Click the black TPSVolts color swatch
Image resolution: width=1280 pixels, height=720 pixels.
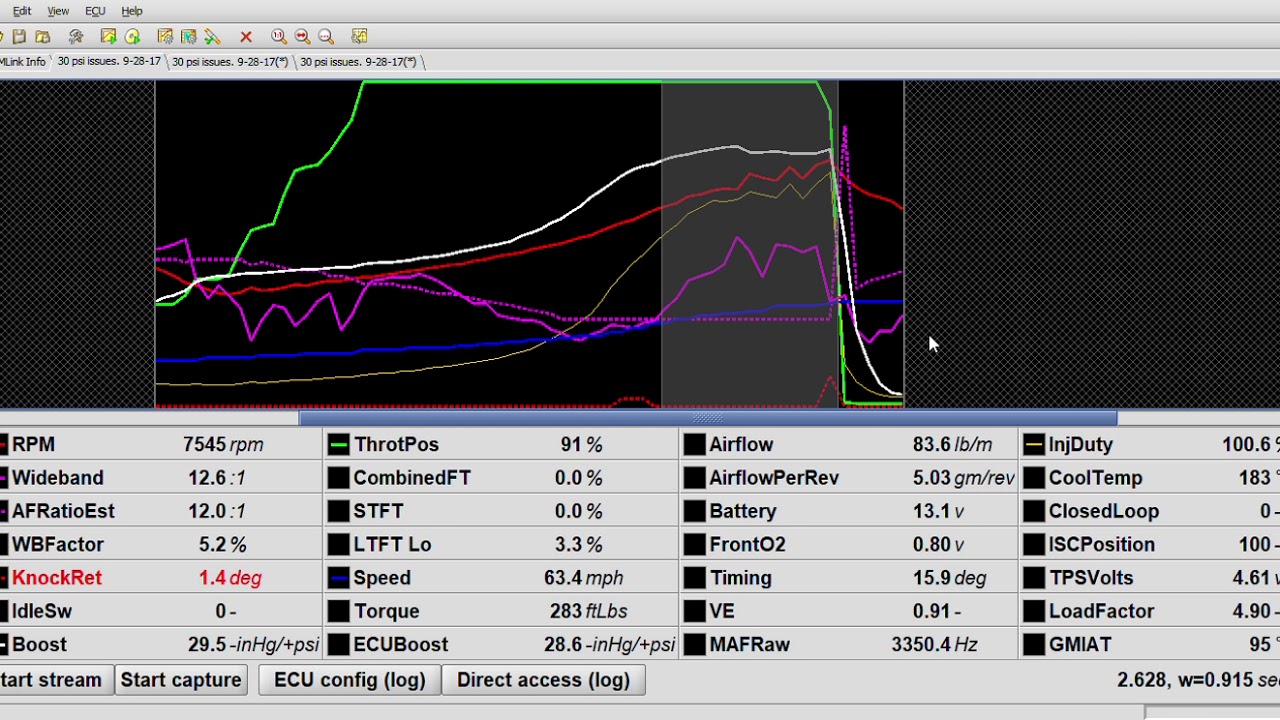(x=1034, y=578)
